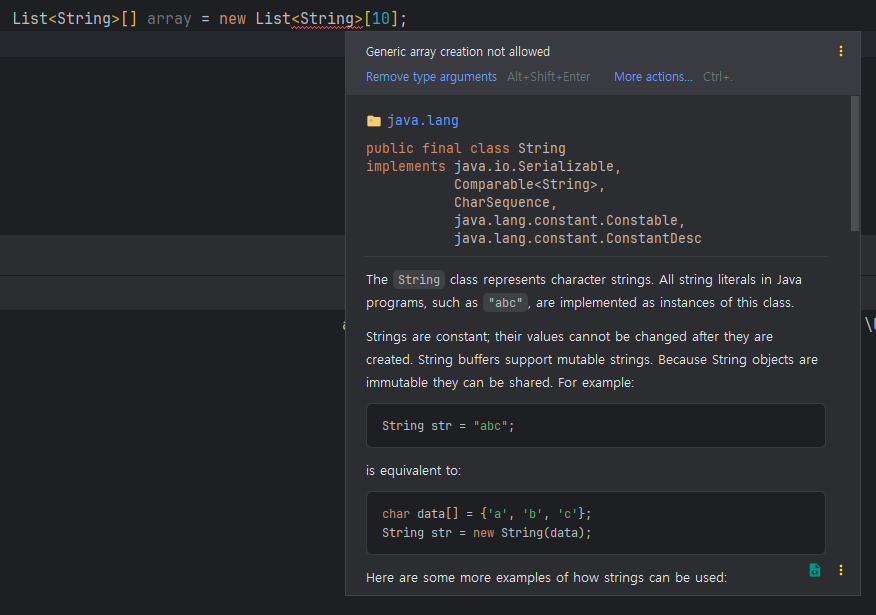Click the String str = "abc" code sample
The image size is (876, 615).
tap(448, 426)
